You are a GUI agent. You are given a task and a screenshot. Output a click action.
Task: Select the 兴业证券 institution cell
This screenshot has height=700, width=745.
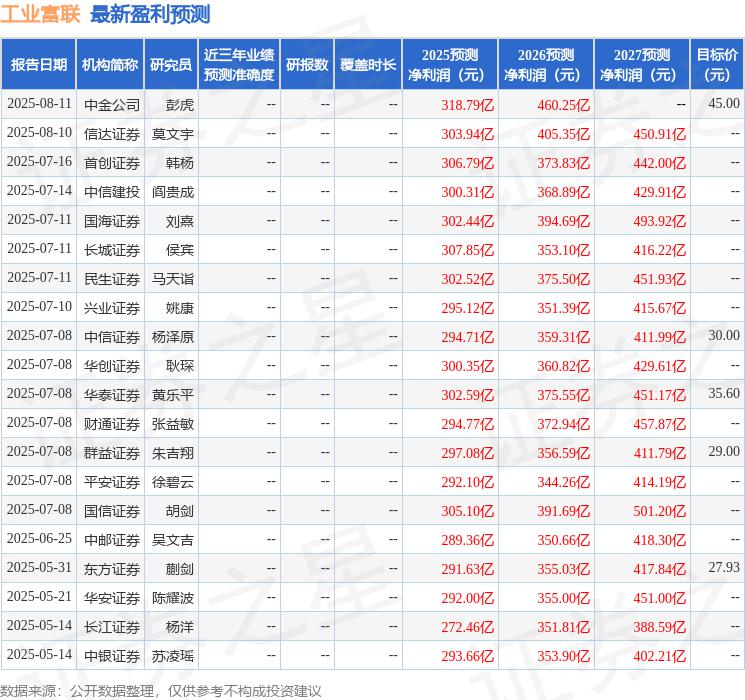coord(112,308)
